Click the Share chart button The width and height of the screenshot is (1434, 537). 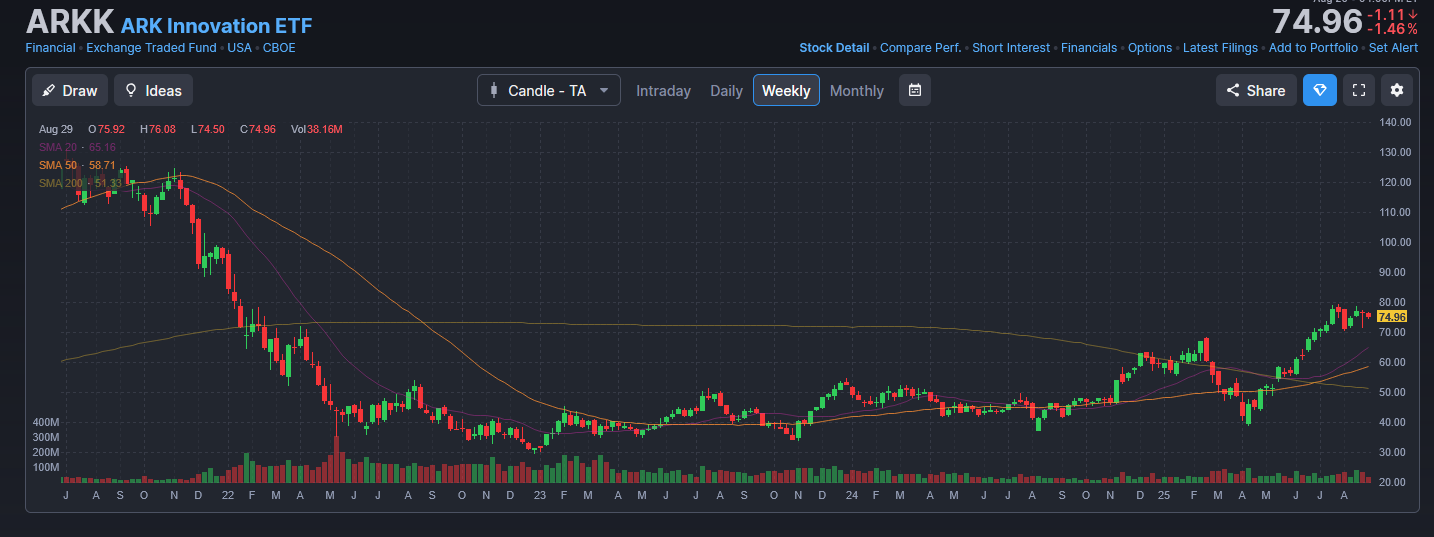1256,90
